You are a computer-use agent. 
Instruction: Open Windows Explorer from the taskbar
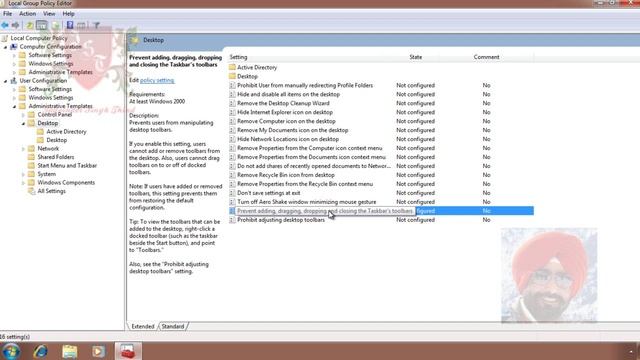pyautogui.click(x=70, y=351)
